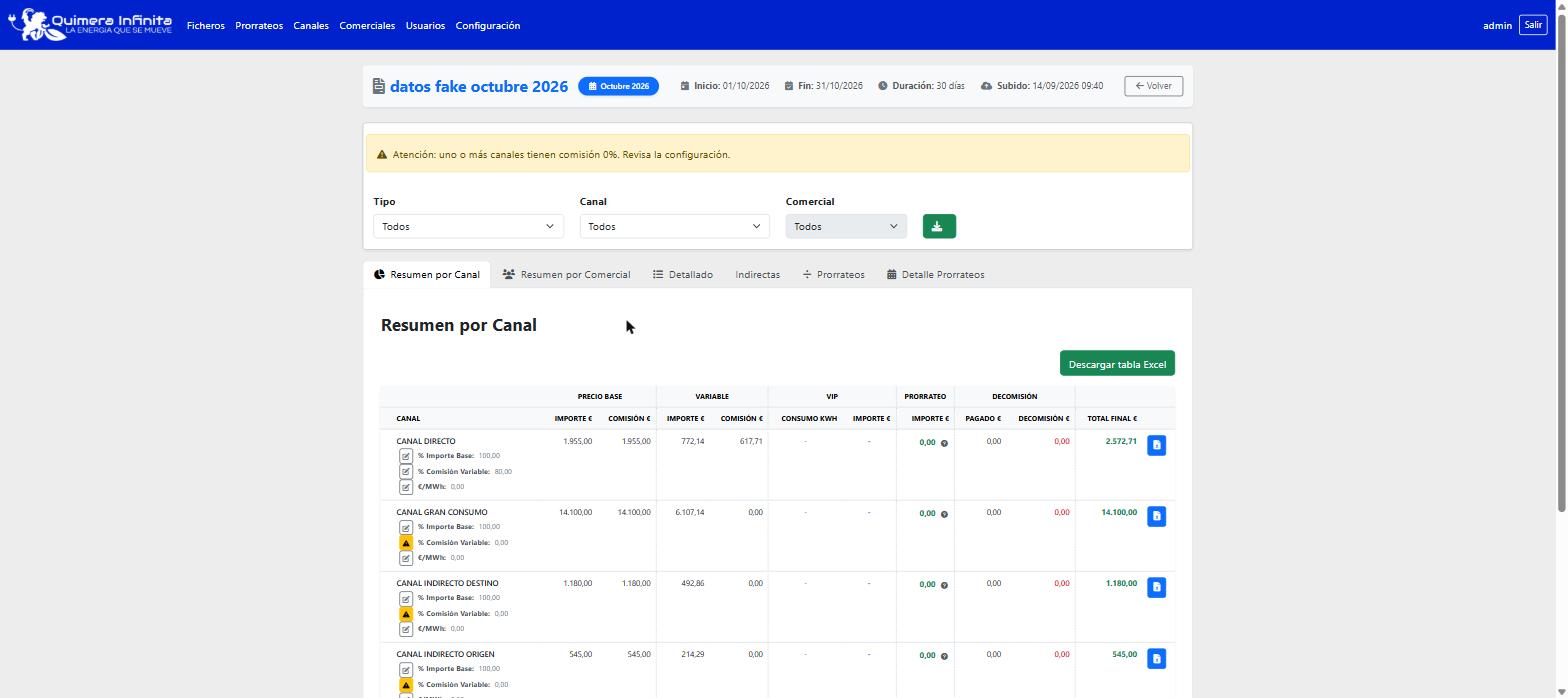Click the Salir button
Image resolution: width=1568 pixels, height=698 pixels.
pyautogui.click(x=1533, y=25)
